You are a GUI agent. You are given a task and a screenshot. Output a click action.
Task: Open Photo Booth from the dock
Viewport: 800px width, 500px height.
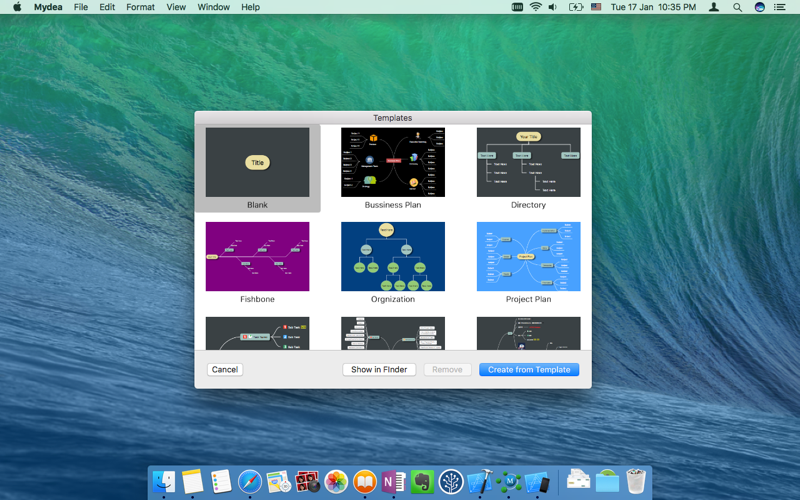(307, 482)
